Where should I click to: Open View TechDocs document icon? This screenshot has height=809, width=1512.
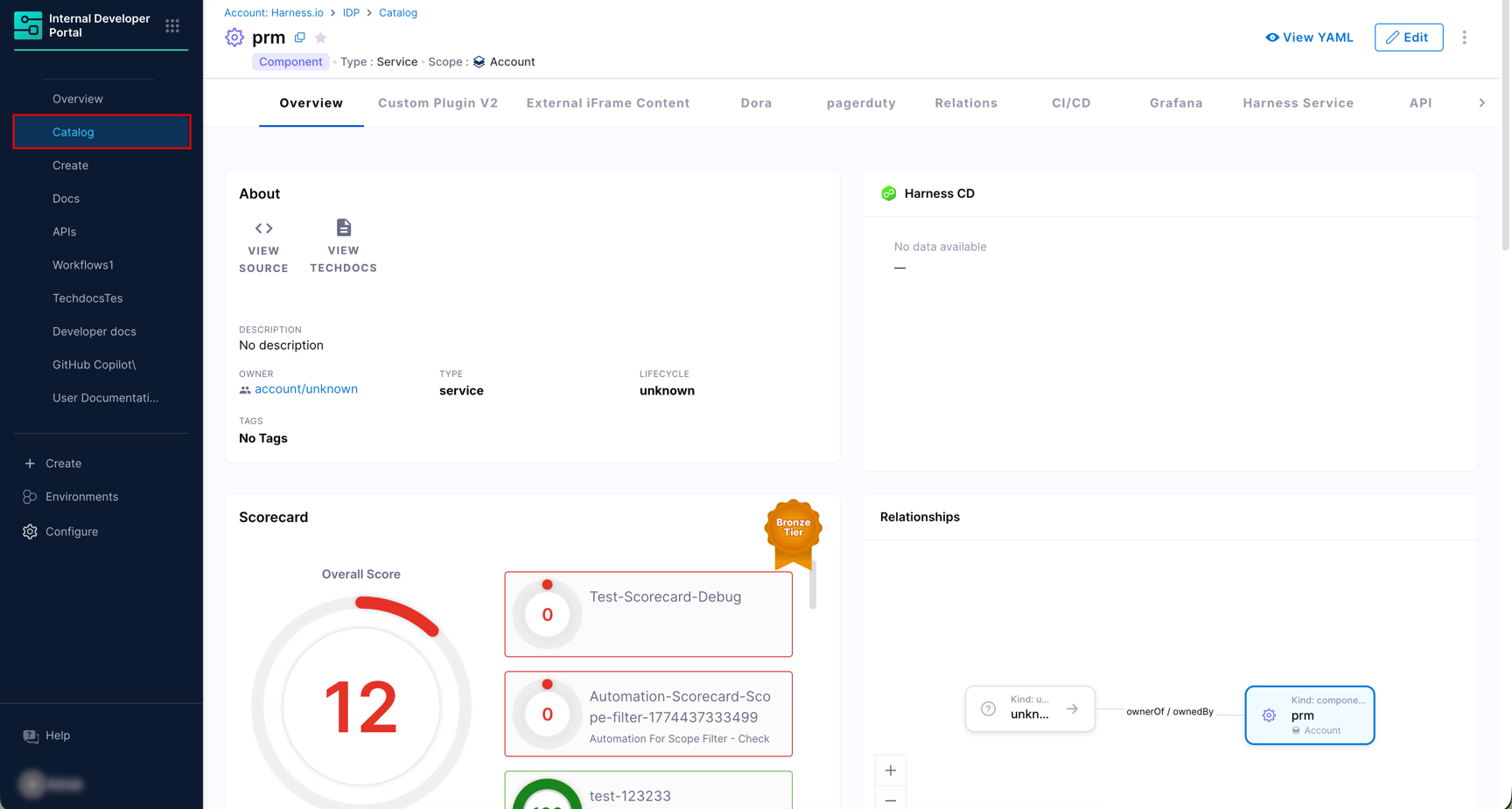[x=343, y=228]
